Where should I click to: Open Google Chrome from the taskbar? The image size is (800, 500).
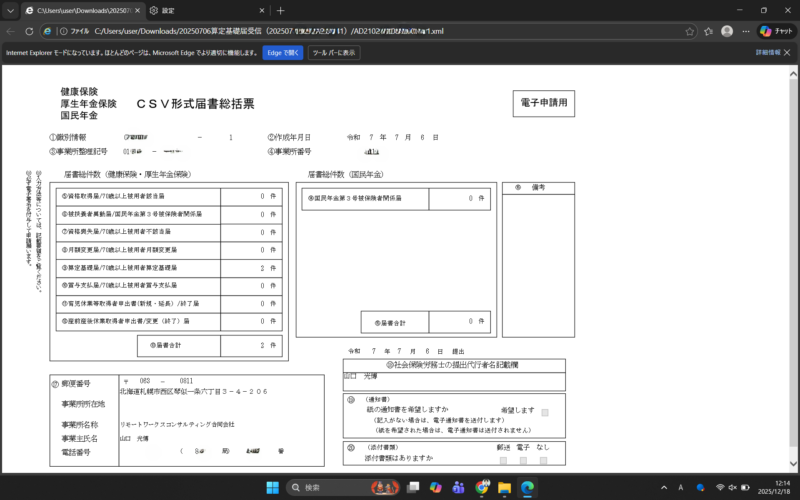[481, 487]
